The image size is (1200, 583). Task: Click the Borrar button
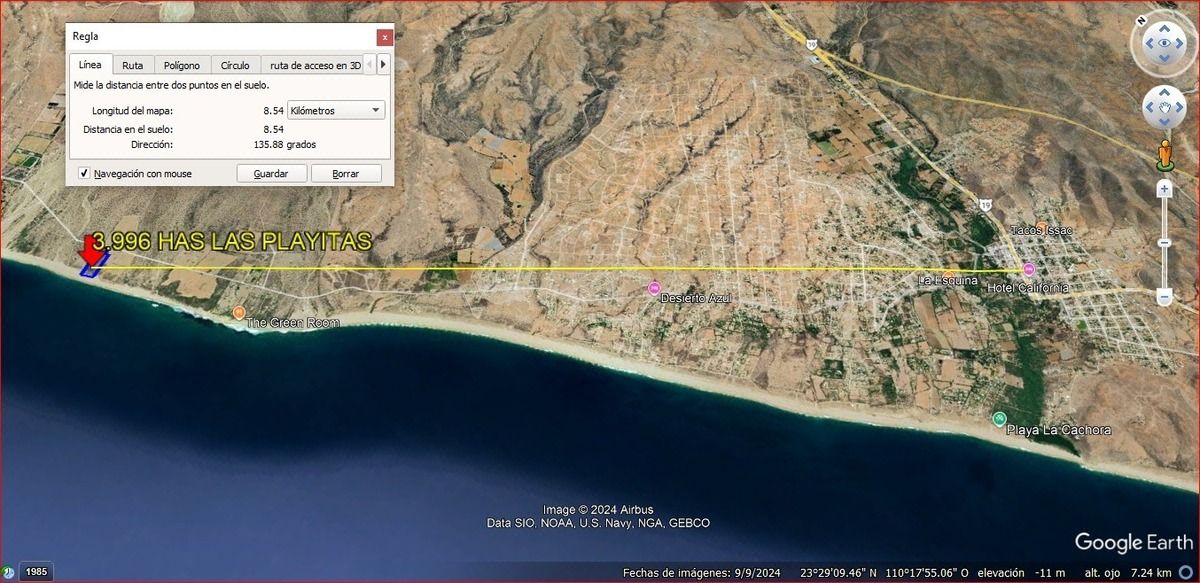[346, 173]
